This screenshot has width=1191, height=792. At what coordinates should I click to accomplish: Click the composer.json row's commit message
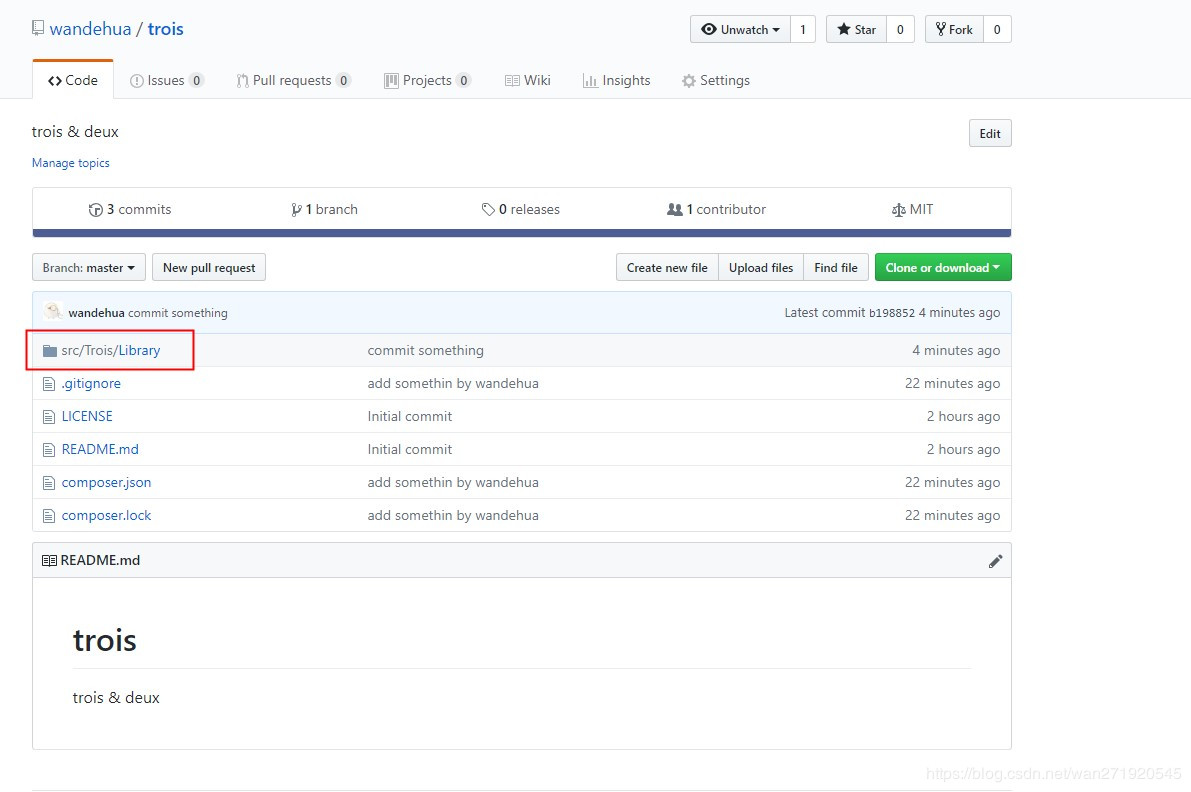453,482
